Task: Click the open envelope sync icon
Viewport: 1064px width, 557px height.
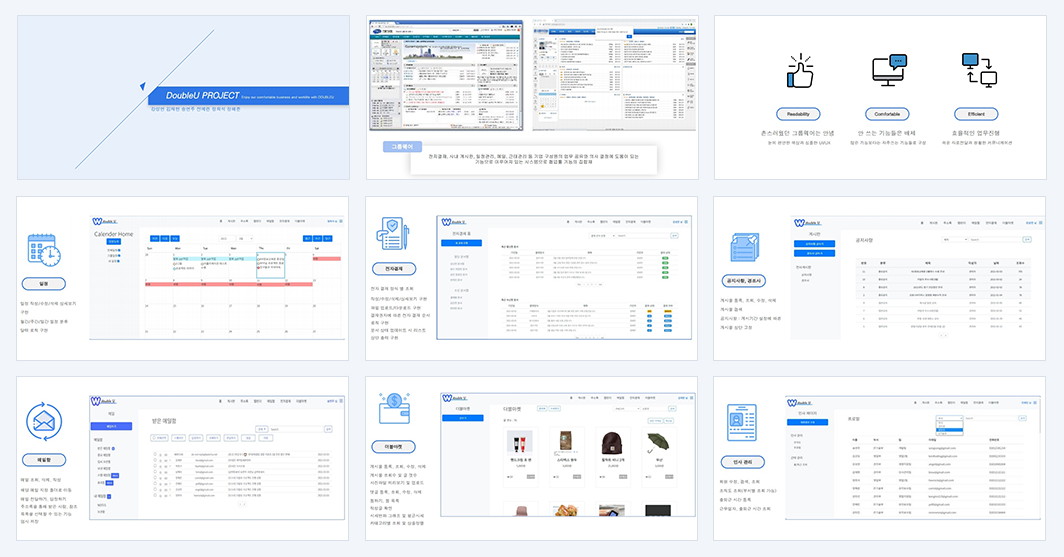Action: coord(44,422)
